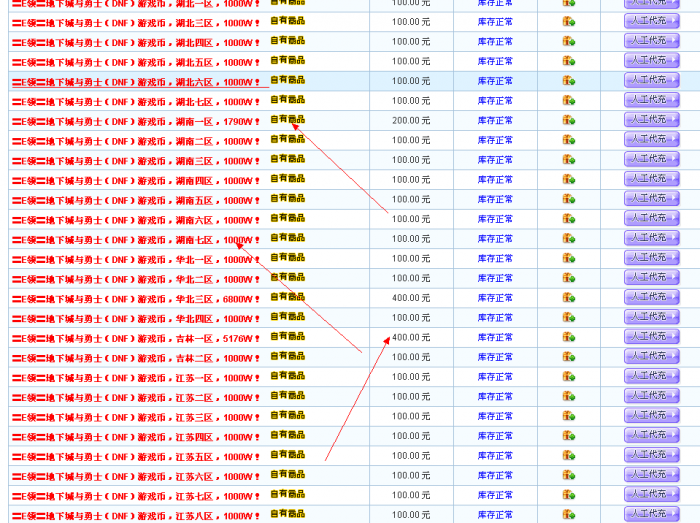
Task: Click the gift icon in the 江苏四区 row
Action: coord(568,436)
